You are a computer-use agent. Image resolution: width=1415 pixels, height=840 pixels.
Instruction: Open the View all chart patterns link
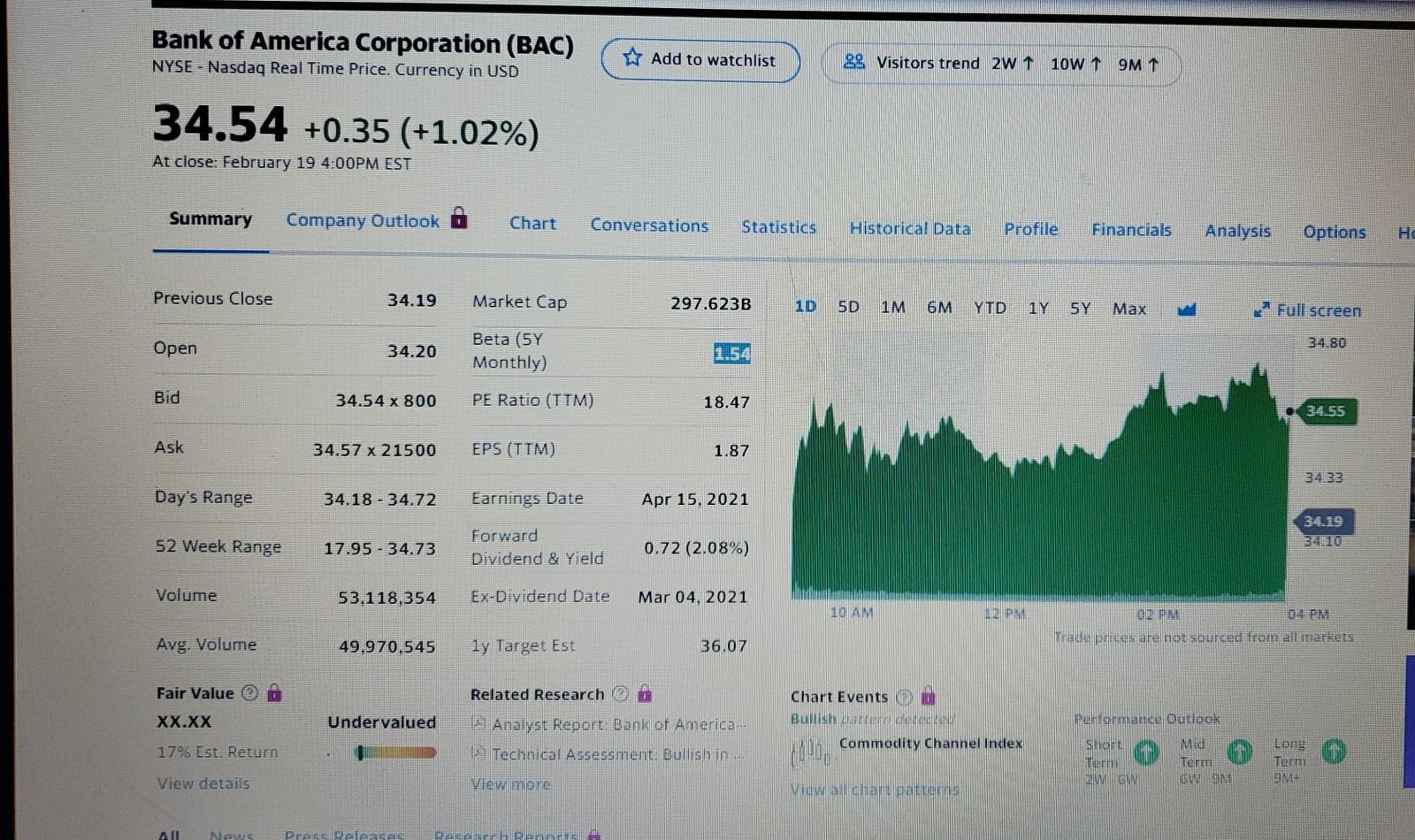point(874,790)
